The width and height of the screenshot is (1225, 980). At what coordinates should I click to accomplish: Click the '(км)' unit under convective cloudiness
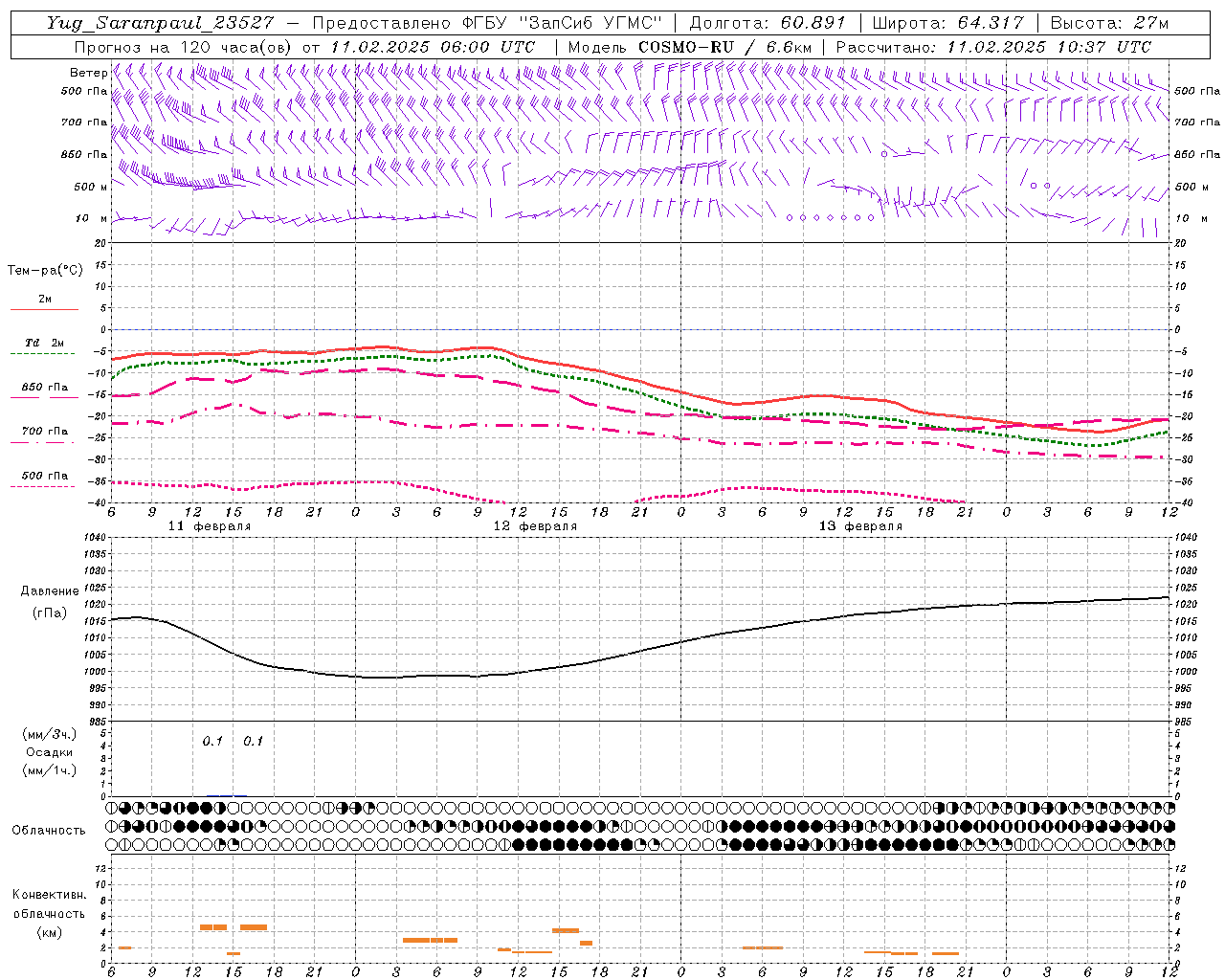tap(49, 932)
